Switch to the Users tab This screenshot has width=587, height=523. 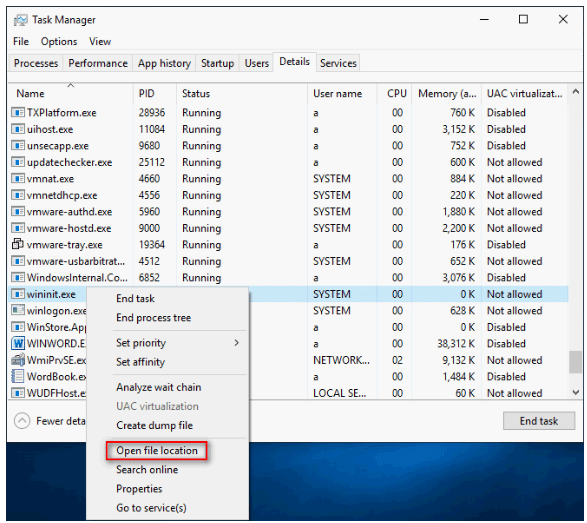[256, 63]
